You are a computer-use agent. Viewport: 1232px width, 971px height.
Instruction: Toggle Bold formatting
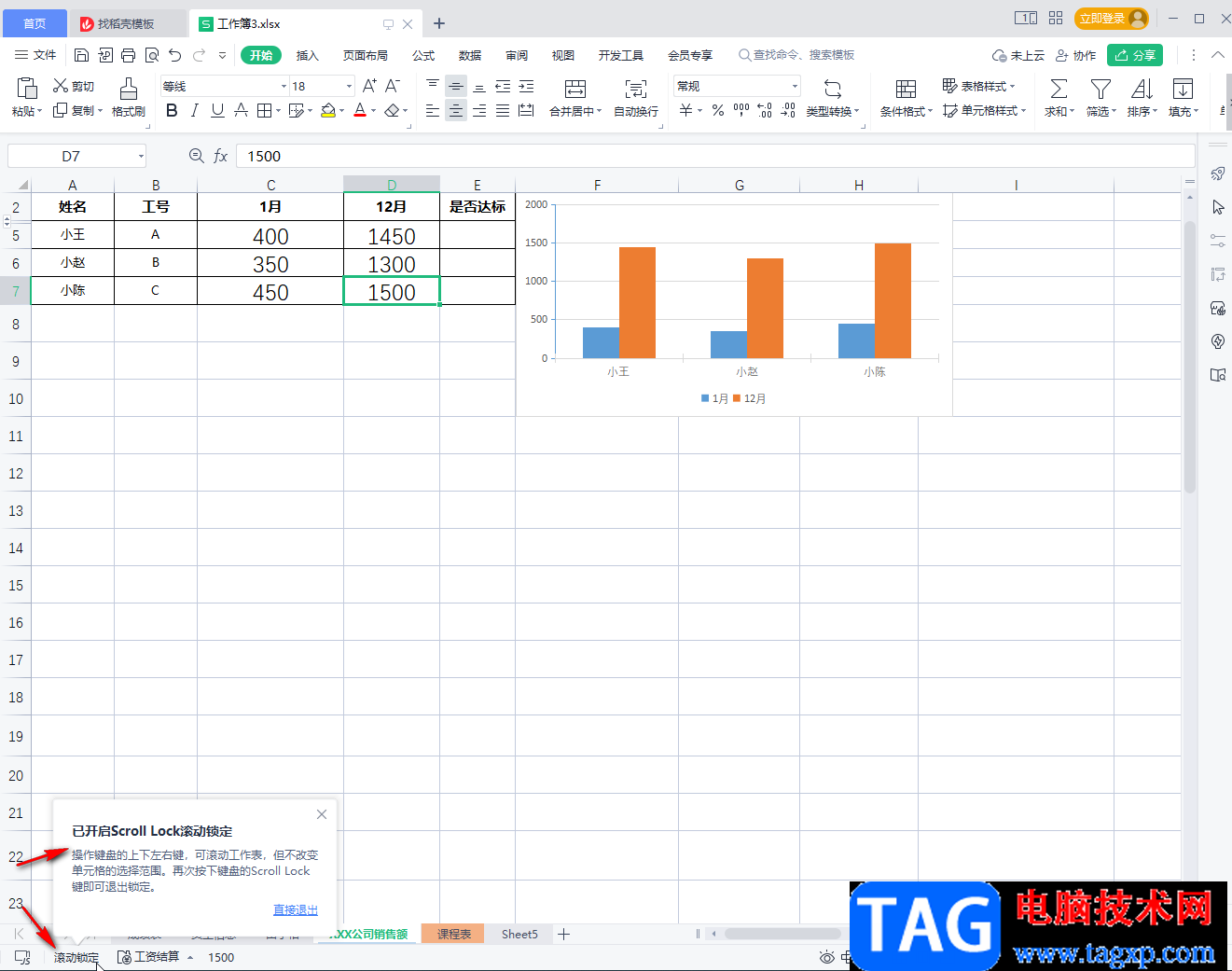tap(172, 110)
